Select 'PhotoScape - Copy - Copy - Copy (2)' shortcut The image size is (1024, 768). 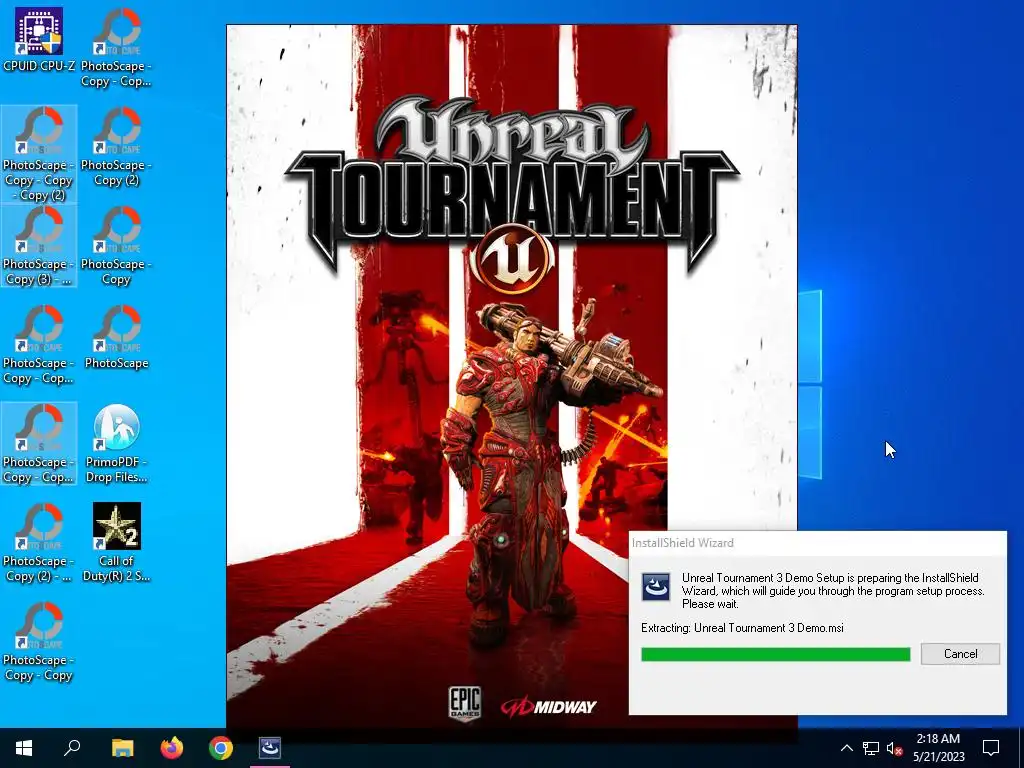(x=39, y=155)
